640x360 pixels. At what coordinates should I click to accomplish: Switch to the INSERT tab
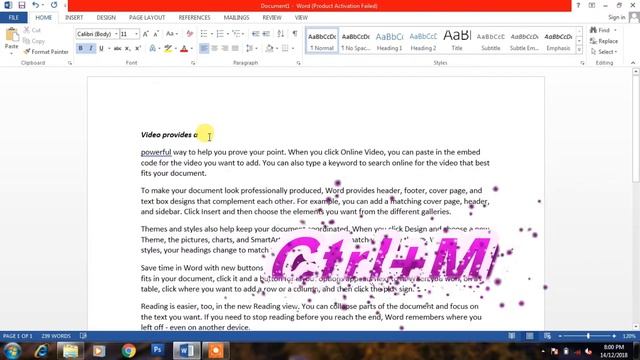tap(74, 18)
